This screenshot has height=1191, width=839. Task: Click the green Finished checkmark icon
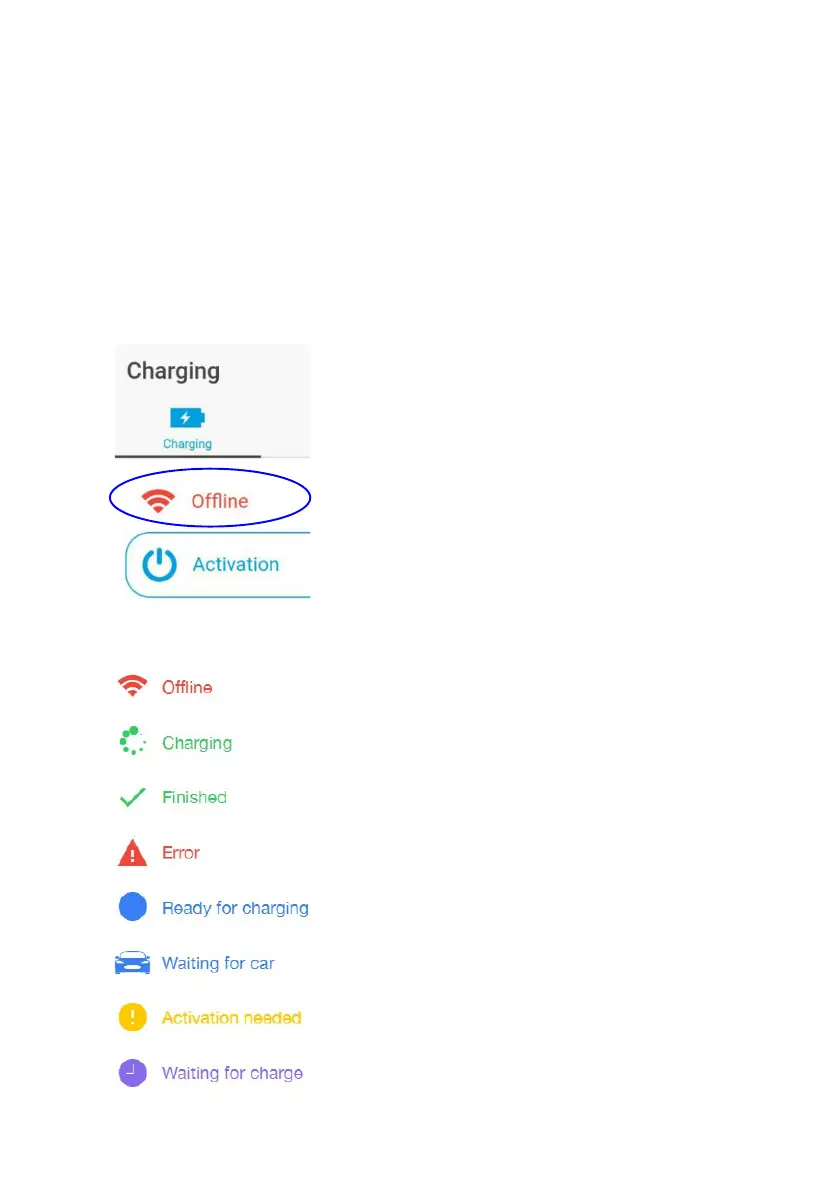point(132,798)
